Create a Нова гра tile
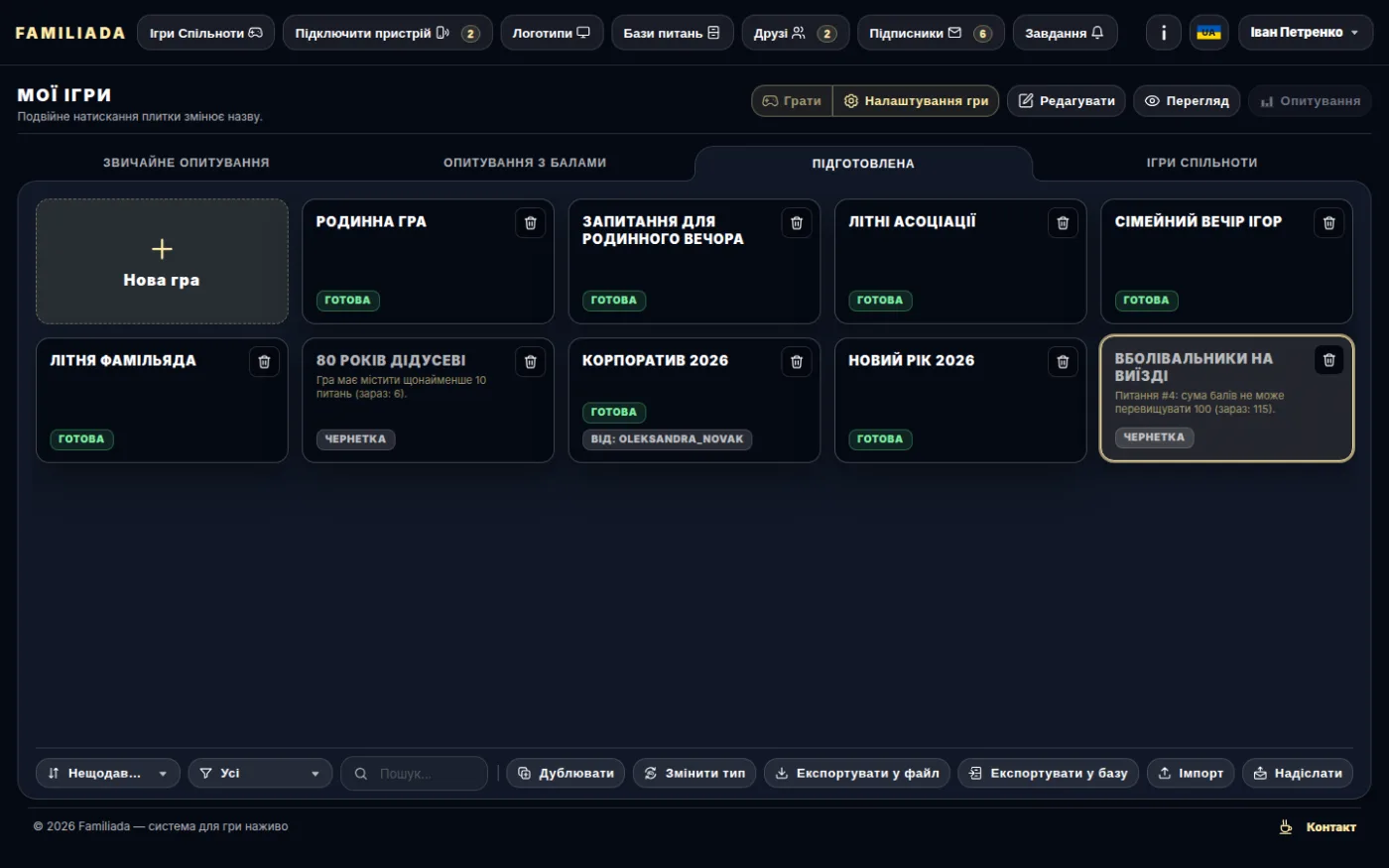The width and height of the screenshot is (1389, 868). coord(162,262)
